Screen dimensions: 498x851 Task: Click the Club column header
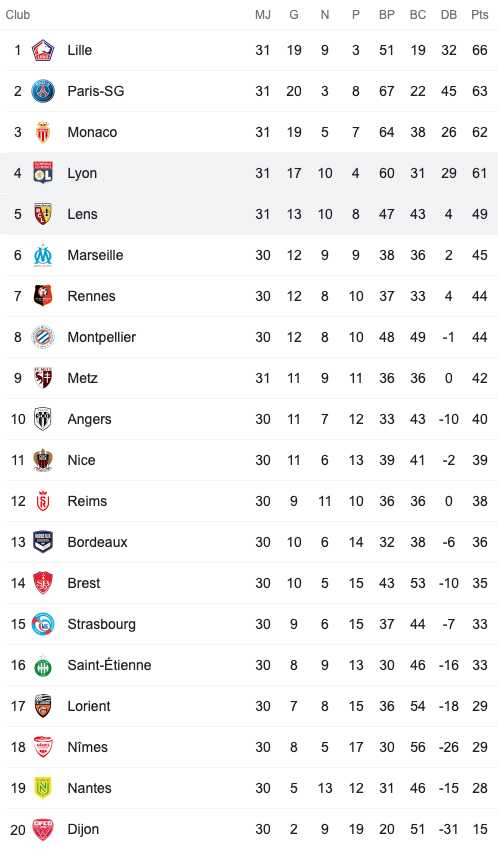click(x=18, y=15)
